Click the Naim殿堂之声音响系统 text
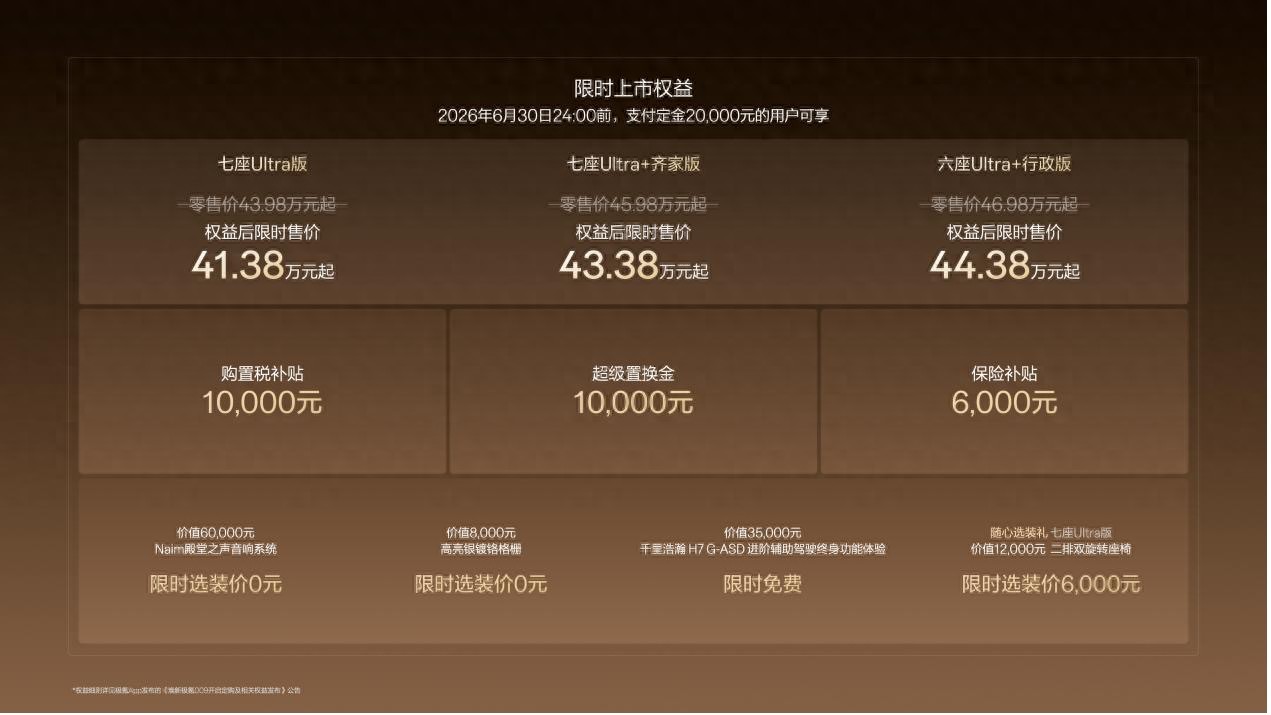The image size is (1271, 715). tap(215, 549)
